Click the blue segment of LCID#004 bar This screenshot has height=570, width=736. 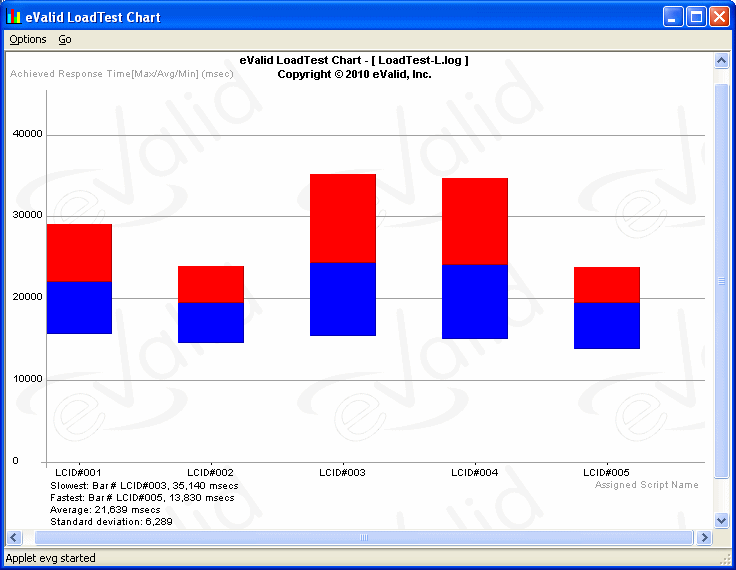[475, 301]
